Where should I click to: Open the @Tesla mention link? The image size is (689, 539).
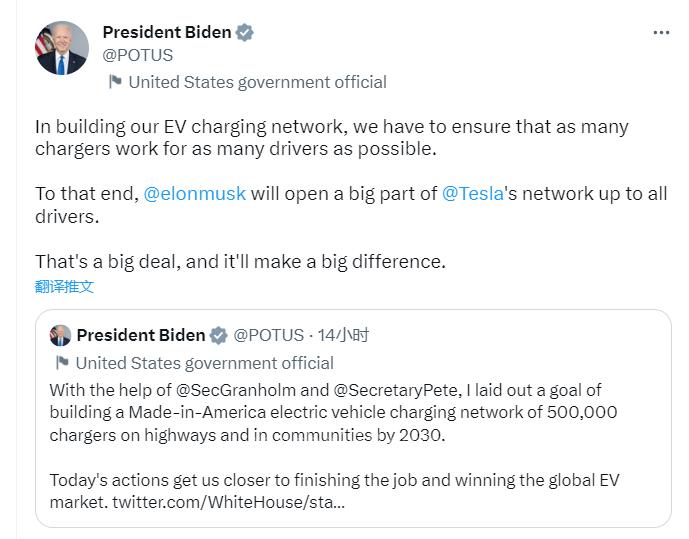pos(473,193)
